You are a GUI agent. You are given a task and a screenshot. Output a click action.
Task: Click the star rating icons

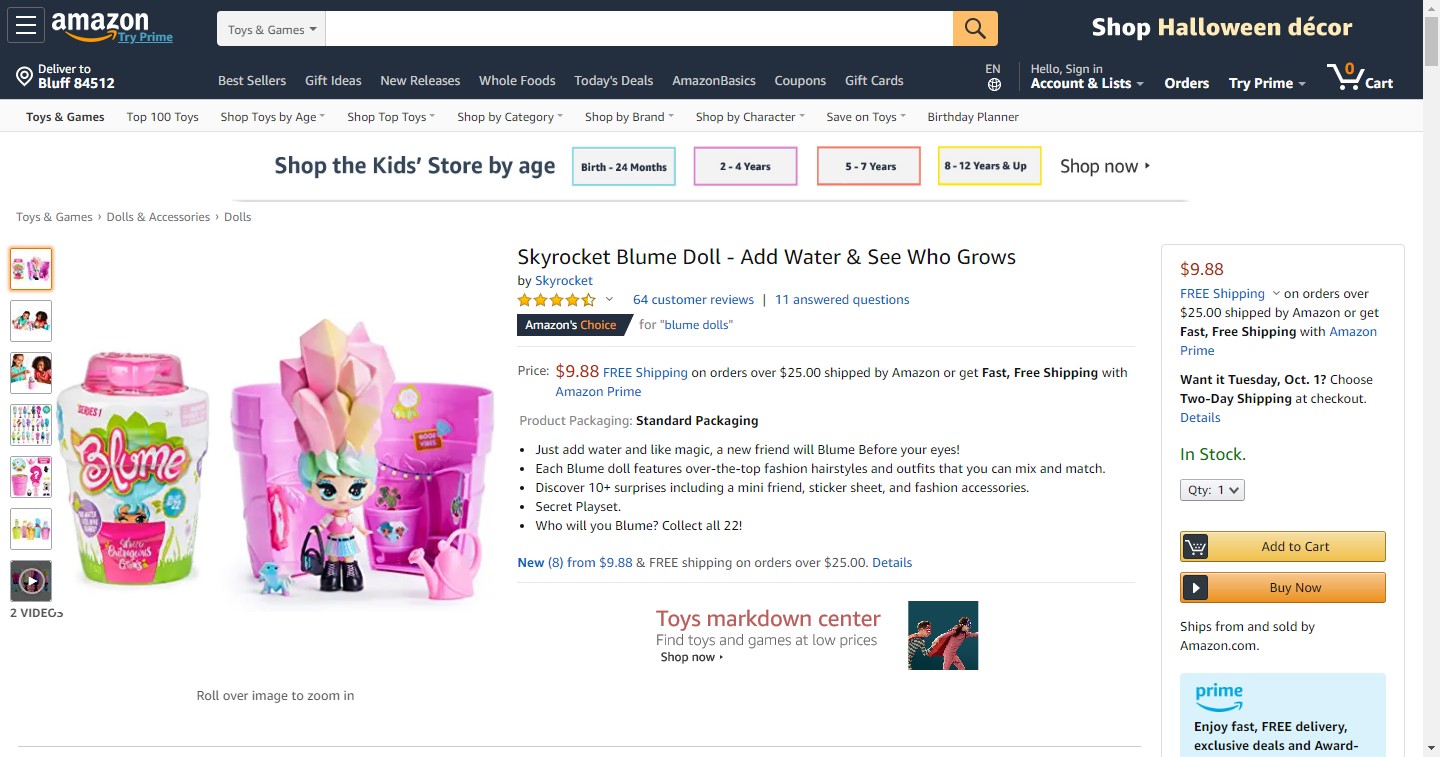point(556,300)
